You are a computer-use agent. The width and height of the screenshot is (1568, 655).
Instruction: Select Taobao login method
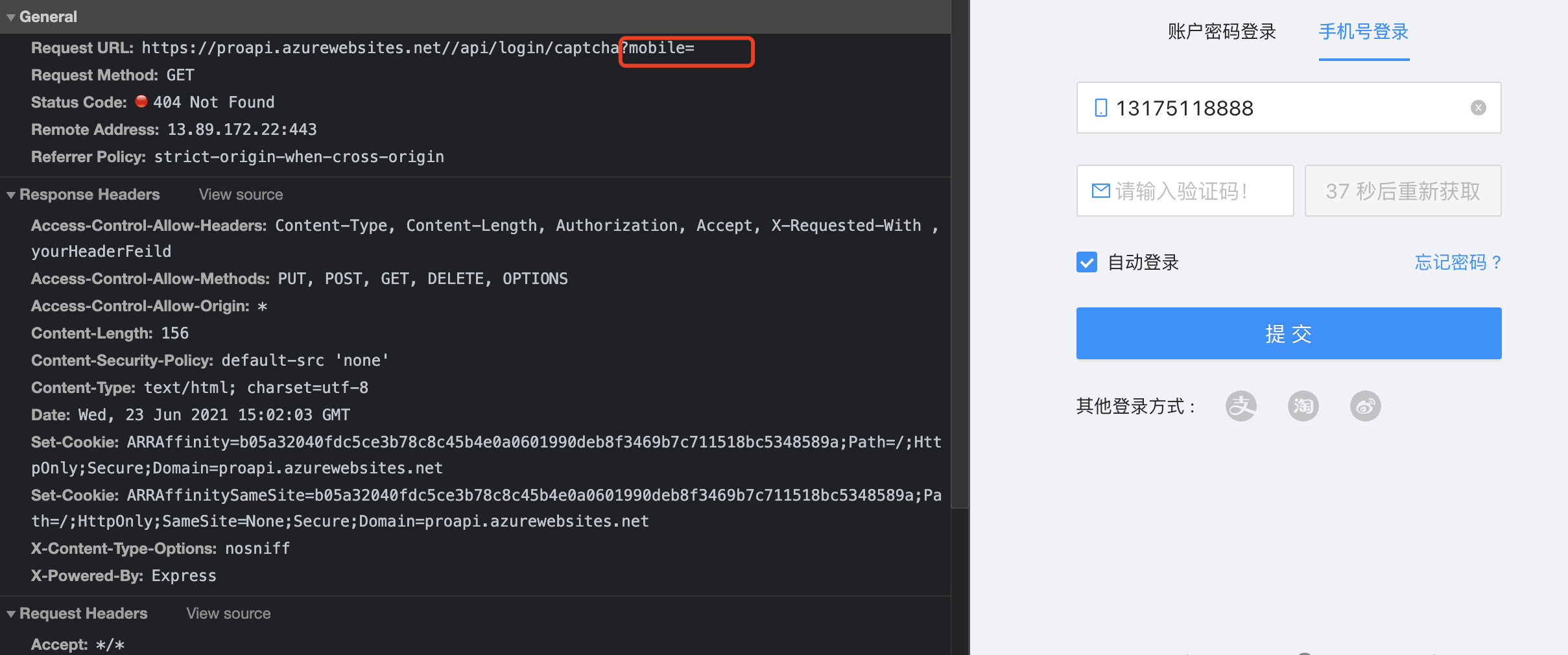click(1303, 405)
